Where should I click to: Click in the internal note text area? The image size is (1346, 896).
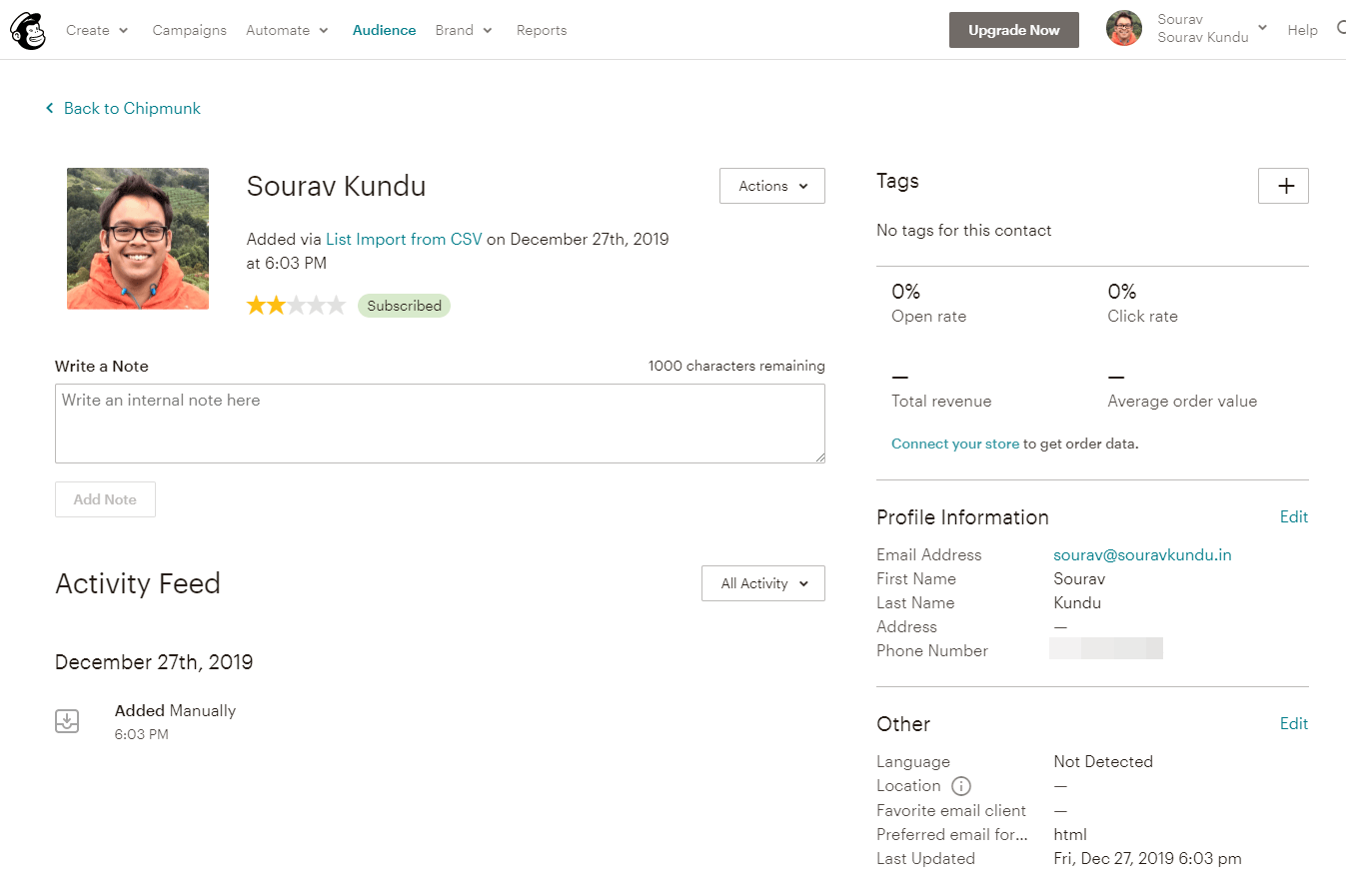[x=440, y=424]
